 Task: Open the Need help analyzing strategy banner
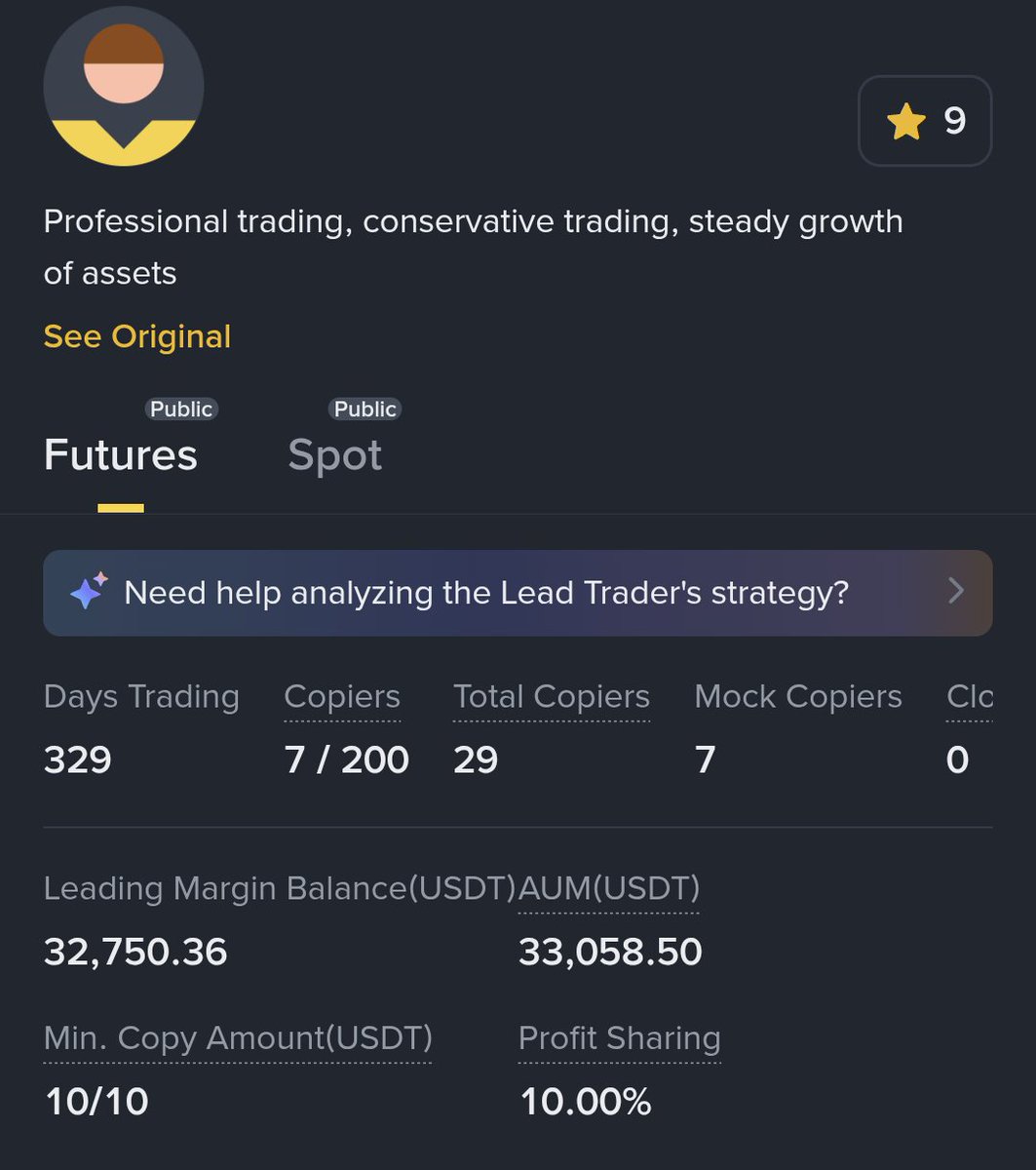518,593
